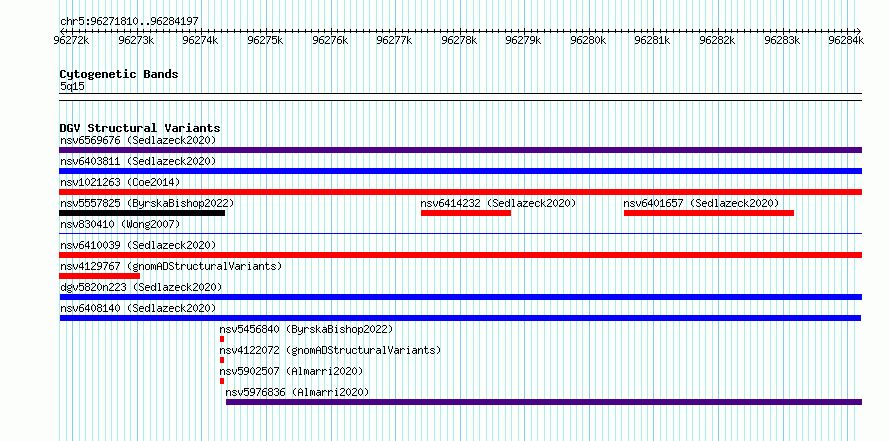
Task: Select the blue nsv6408140 variant bar
Action: click(460, 318)
